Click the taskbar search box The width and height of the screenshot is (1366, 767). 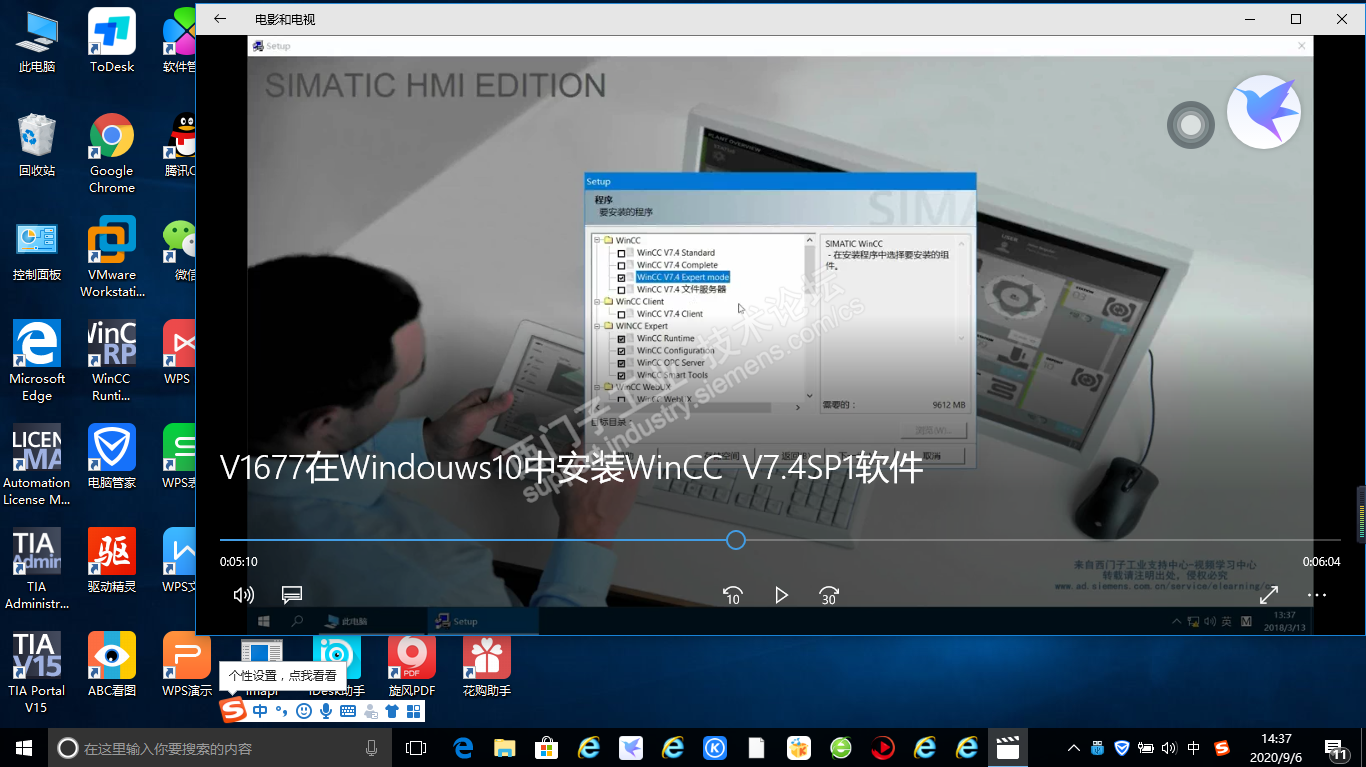220,748
